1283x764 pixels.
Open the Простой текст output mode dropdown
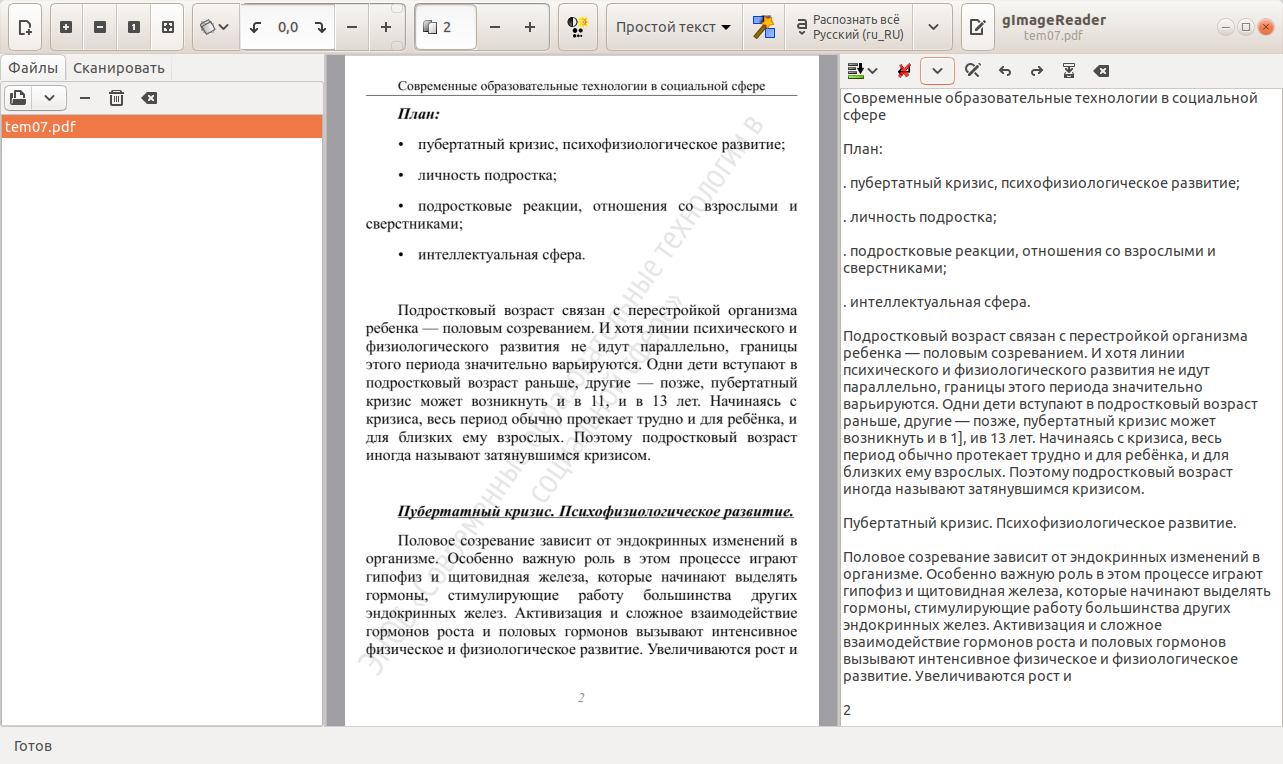673,27
